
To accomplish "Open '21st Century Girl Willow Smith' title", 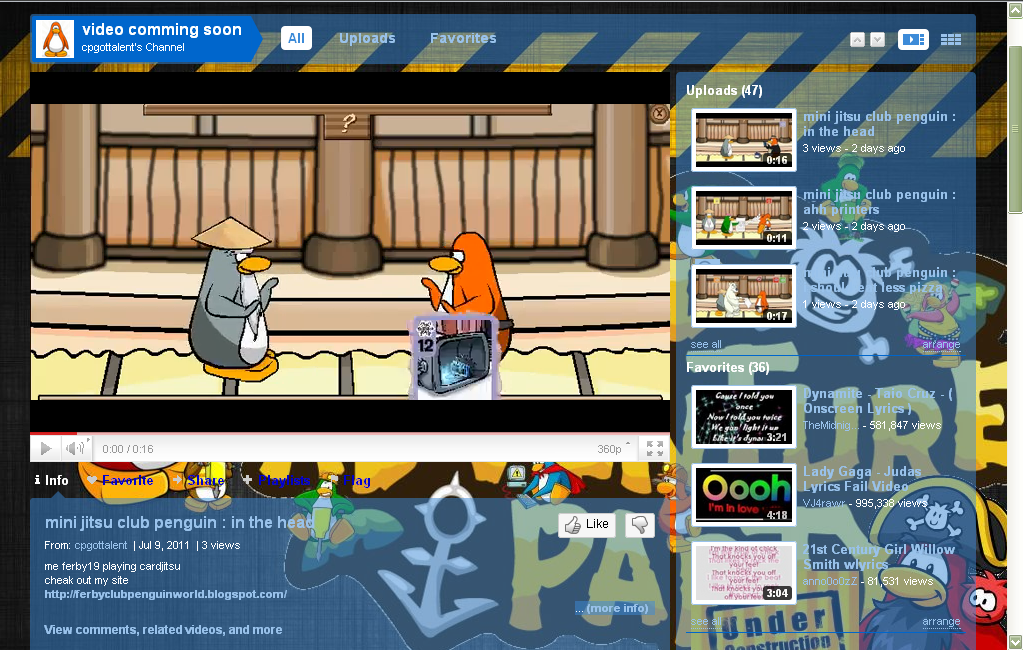I will 879,557.
